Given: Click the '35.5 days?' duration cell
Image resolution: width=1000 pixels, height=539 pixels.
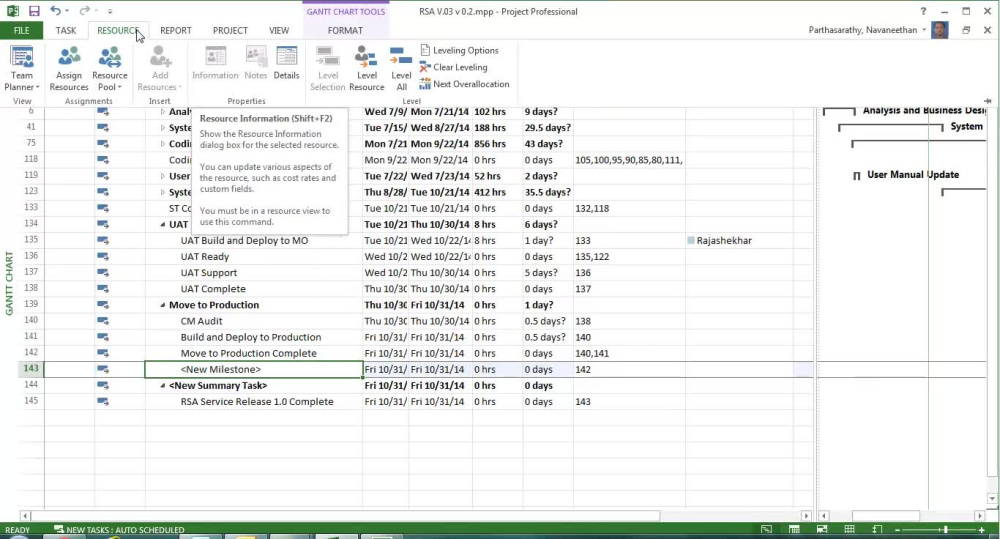Looking at the screenshot, I should click(x=547, y=192).
